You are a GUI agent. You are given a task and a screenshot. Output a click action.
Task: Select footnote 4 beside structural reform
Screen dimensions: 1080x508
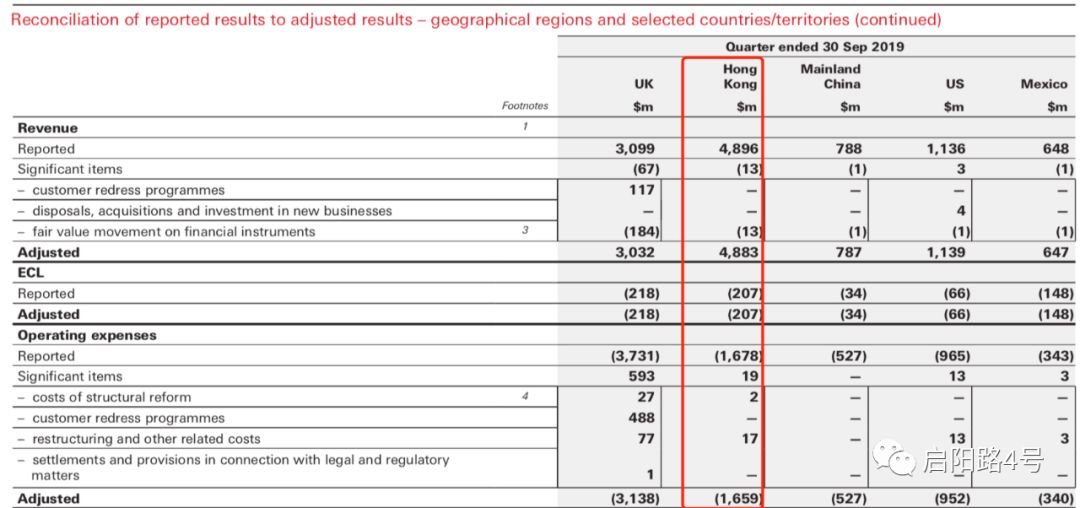525,396
